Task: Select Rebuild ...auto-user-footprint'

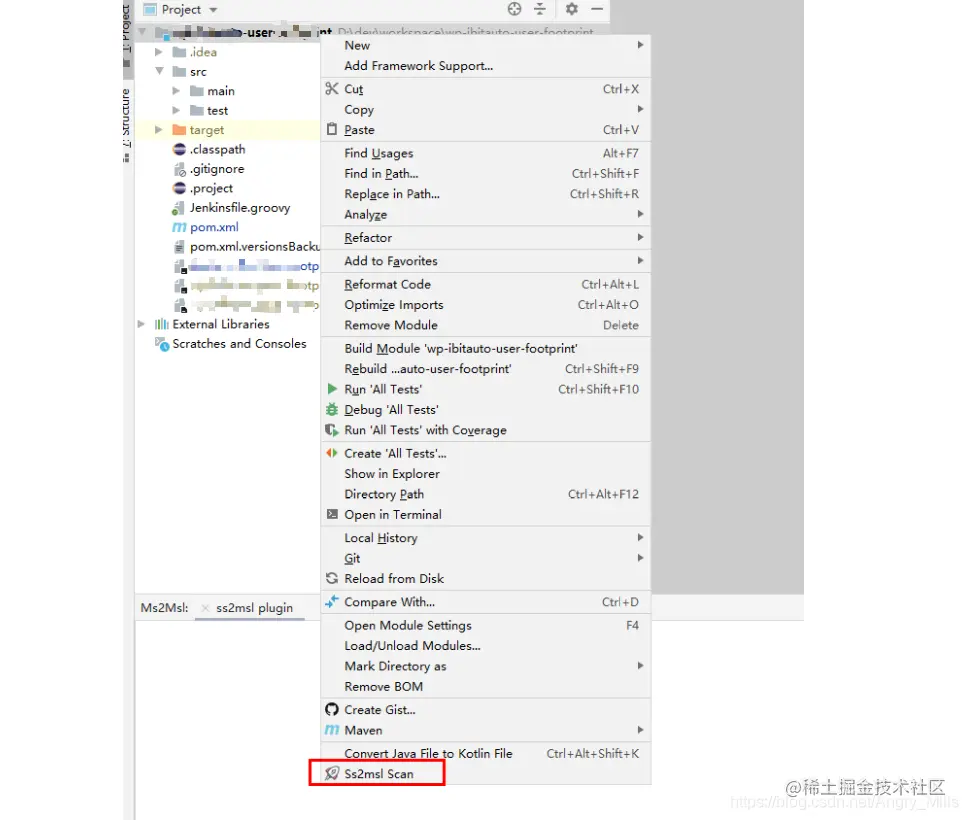Action: click(x=486, y=369)
